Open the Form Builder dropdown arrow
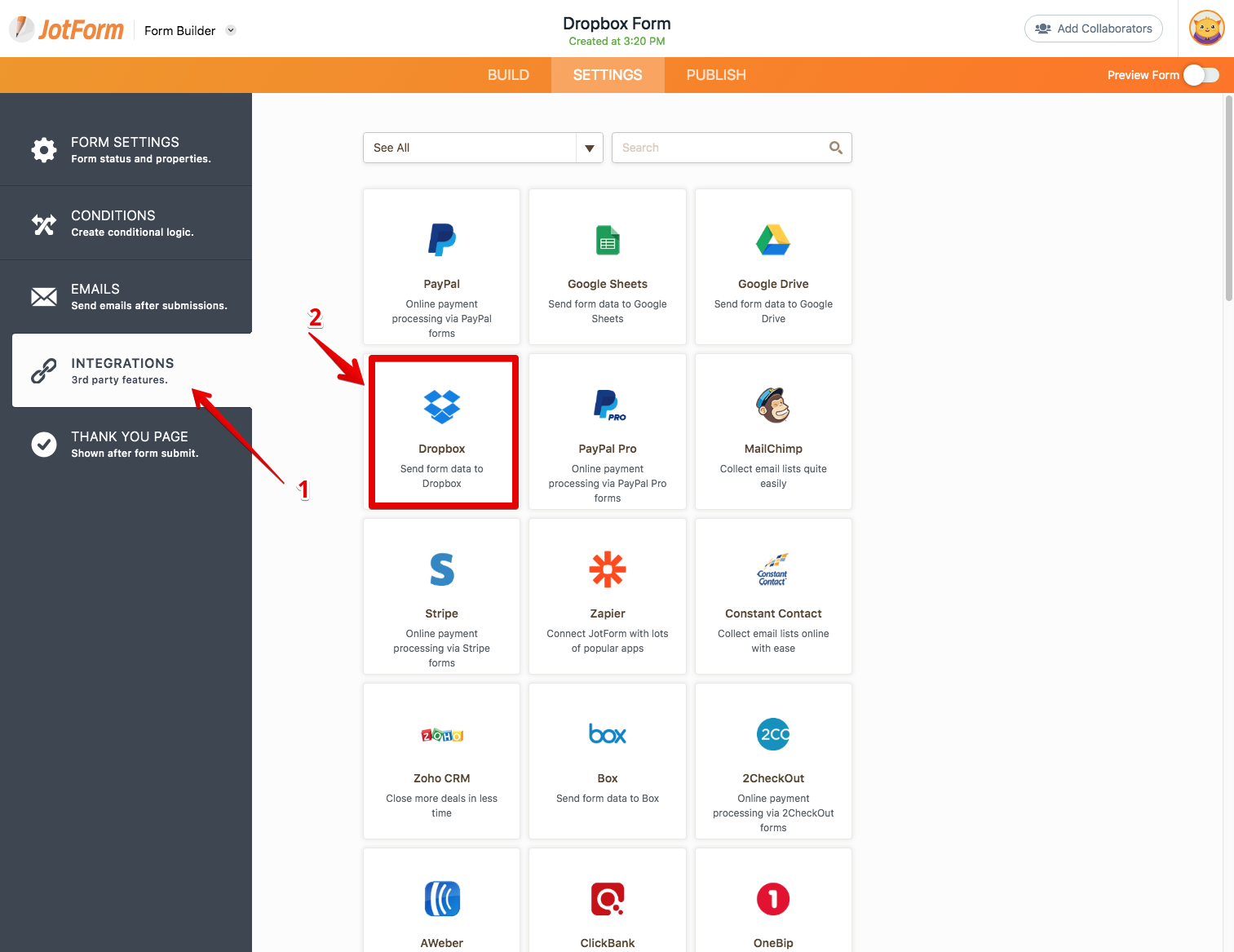Image resolution: width=1234 pixels, height=952 pixels. [231, 30]
